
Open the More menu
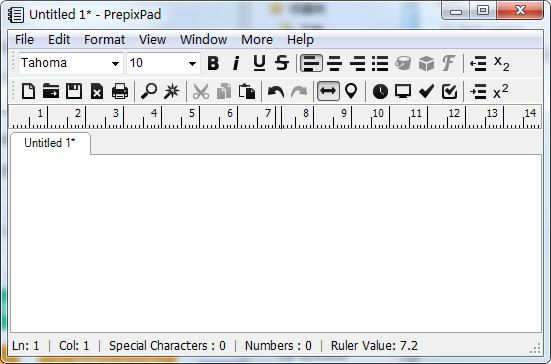click(257, 40)
